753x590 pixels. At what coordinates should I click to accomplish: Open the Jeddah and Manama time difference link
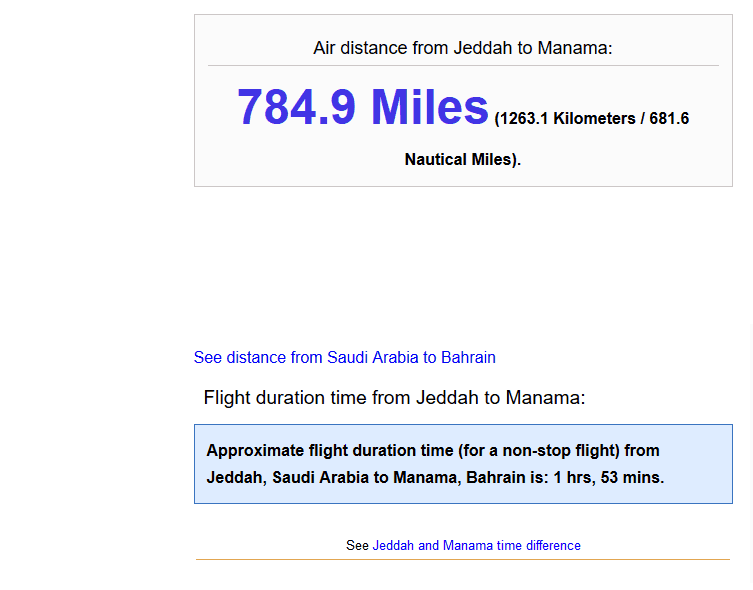[476, 545]
